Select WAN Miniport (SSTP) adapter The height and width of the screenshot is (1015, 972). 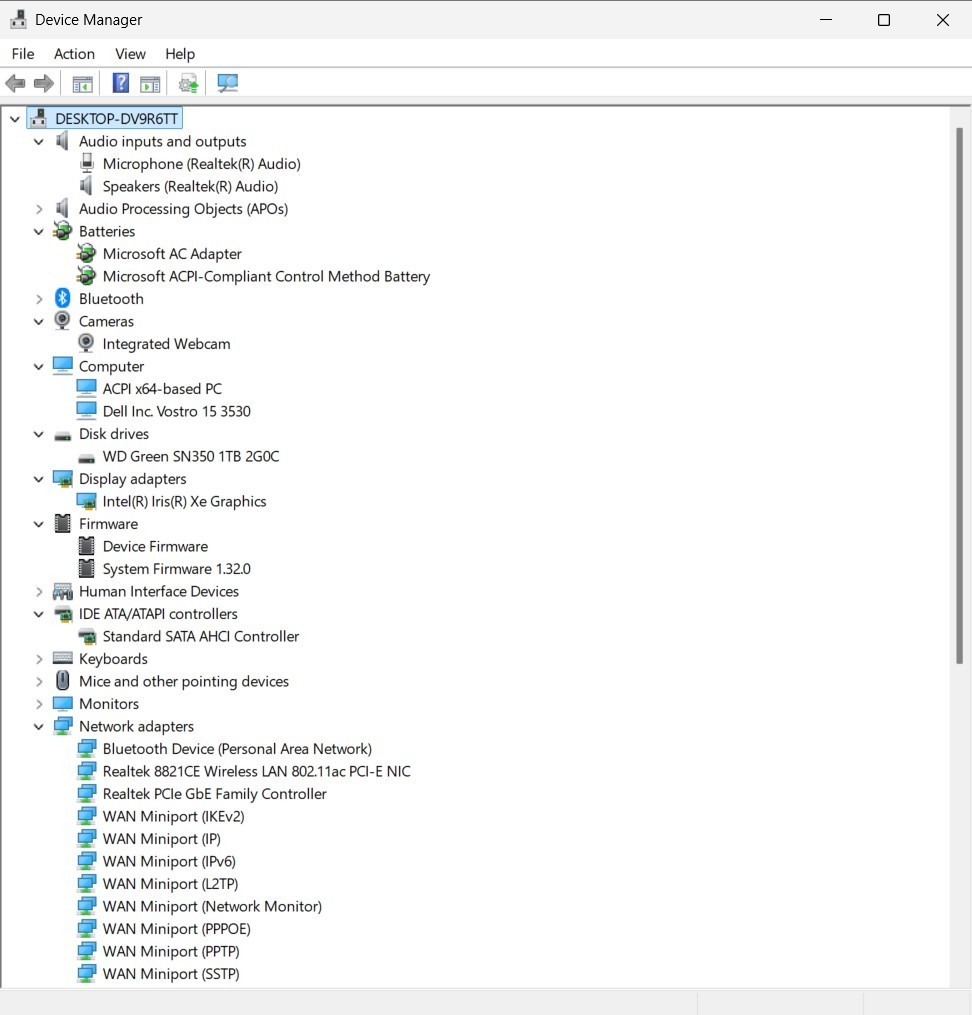pos(171,974)
